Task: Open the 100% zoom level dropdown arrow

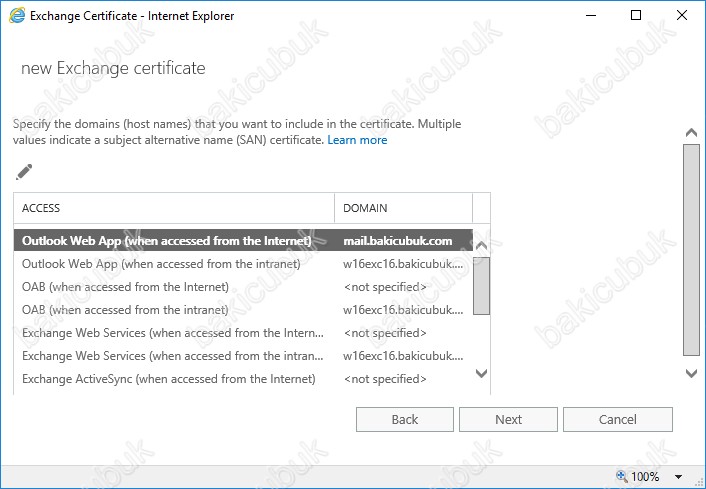Action: pos(678,476)
